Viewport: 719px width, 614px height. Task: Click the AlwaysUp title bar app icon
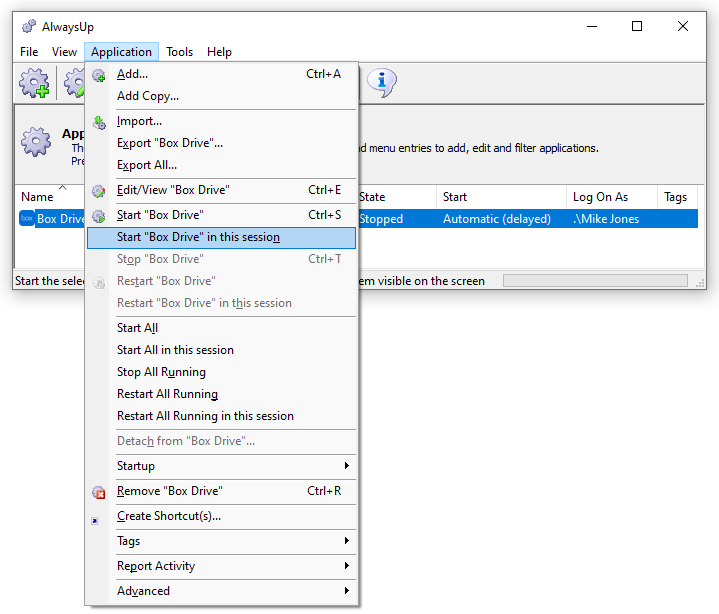pyautogui.click(x=28, y=26)
